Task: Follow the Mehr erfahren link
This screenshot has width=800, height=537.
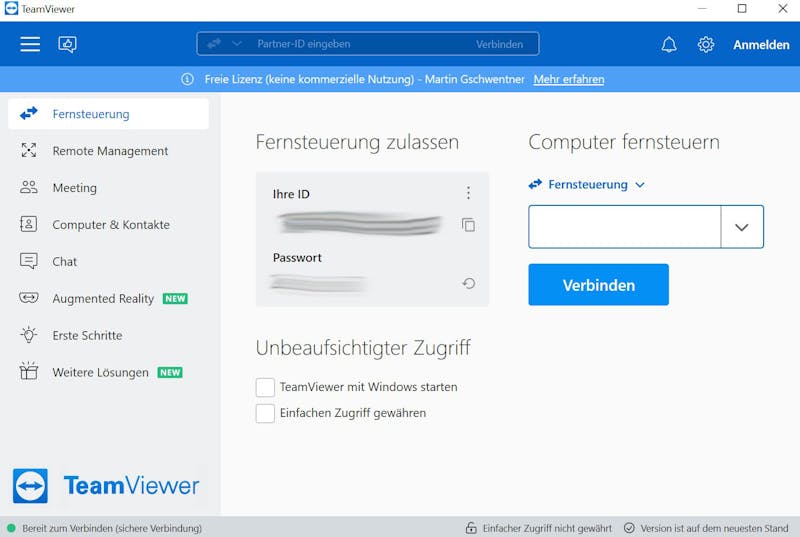Action: point(569,79)
